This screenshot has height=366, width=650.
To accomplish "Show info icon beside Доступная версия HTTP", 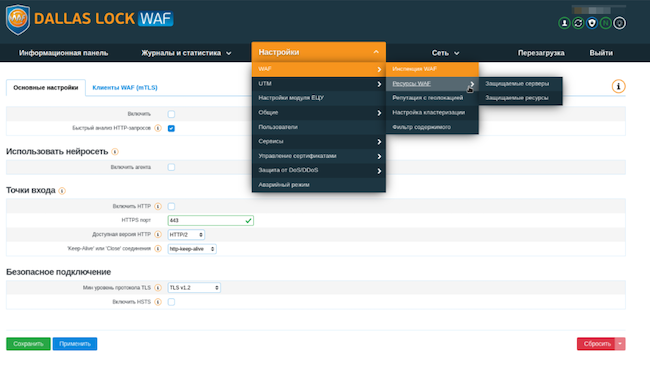I will pos(158,235).
